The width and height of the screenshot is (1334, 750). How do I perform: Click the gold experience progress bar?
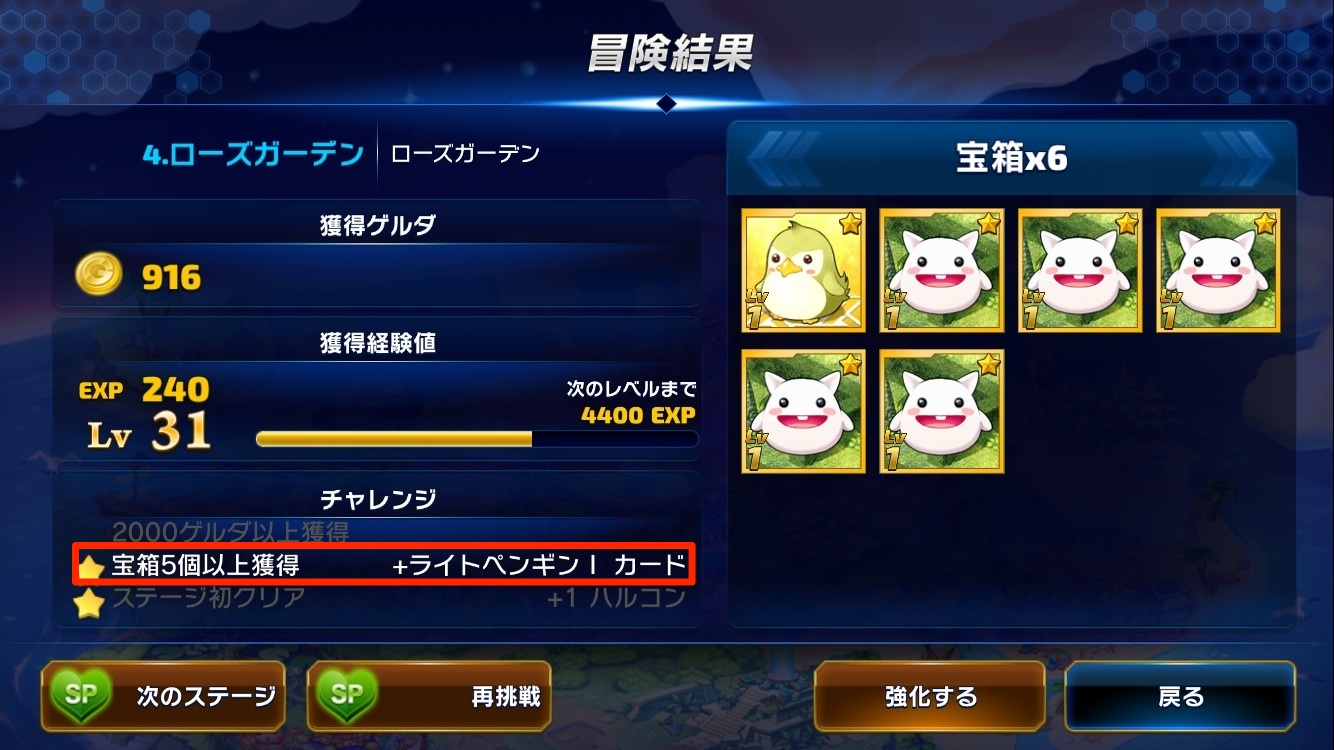(477, 438)
